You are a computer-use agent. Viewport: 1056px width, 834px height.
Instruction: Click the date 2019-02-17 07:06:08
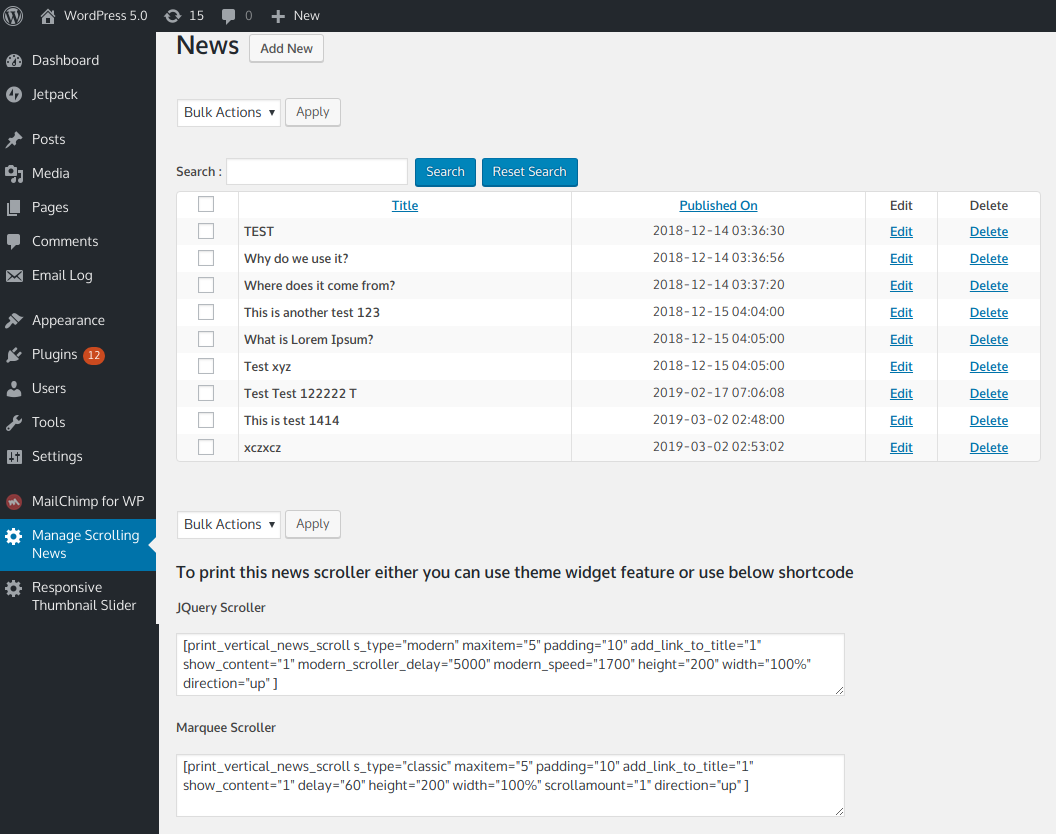[x=719, y=393]
